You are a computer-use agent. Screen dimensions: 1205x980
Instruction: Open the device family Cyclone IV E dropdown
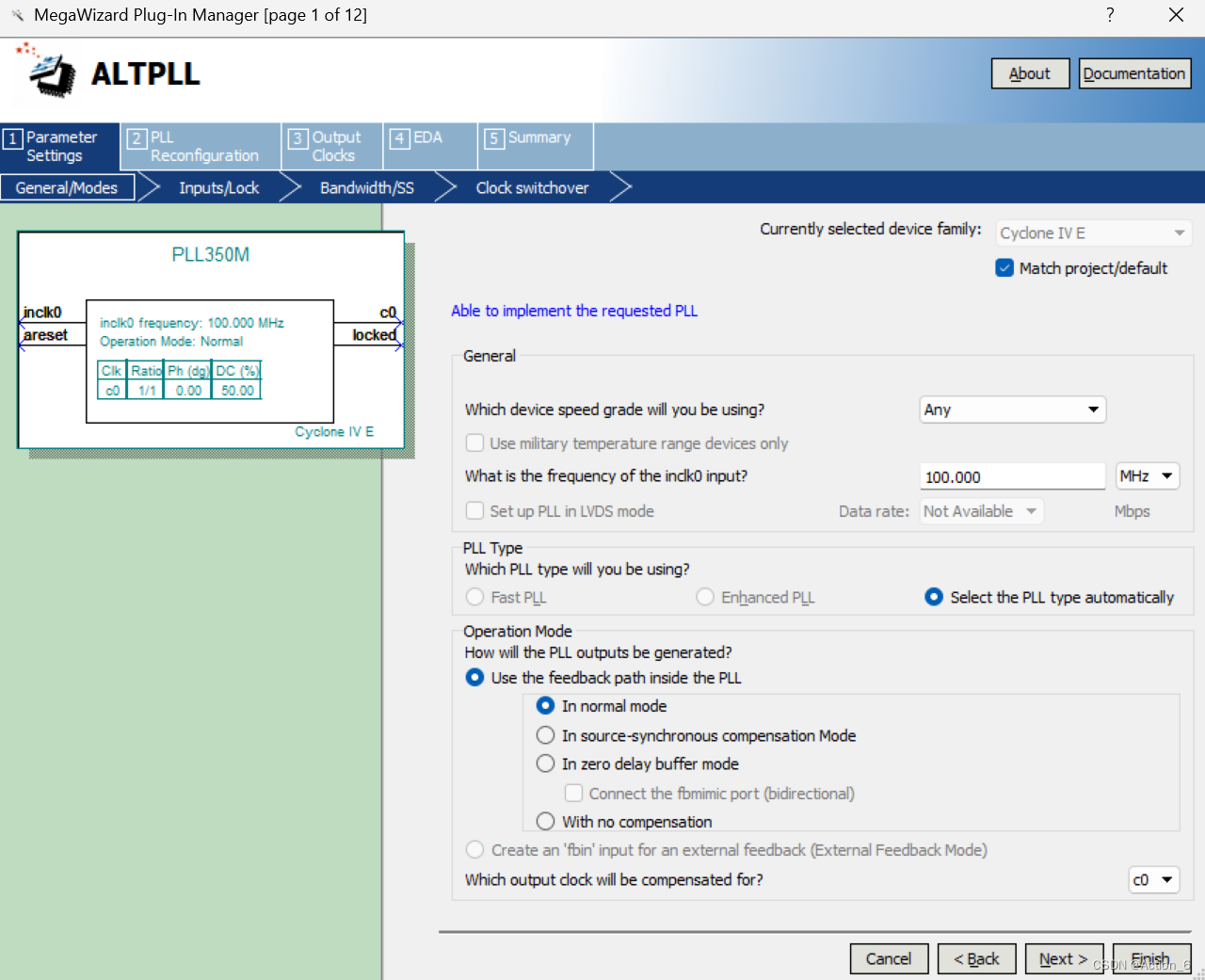pyautogui.click(x=1093, y=233)
